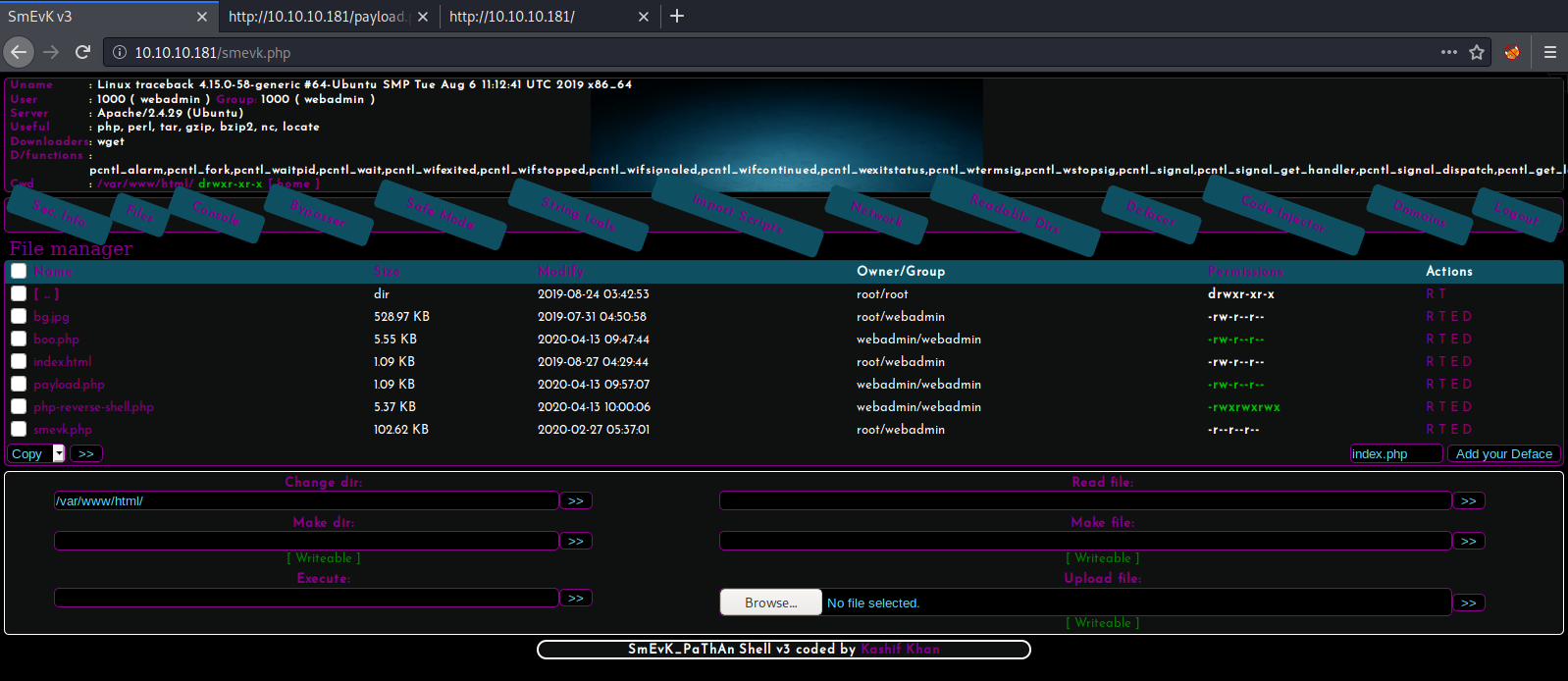
Task: Click the Browse... file upload button
Action: point(770,602)
